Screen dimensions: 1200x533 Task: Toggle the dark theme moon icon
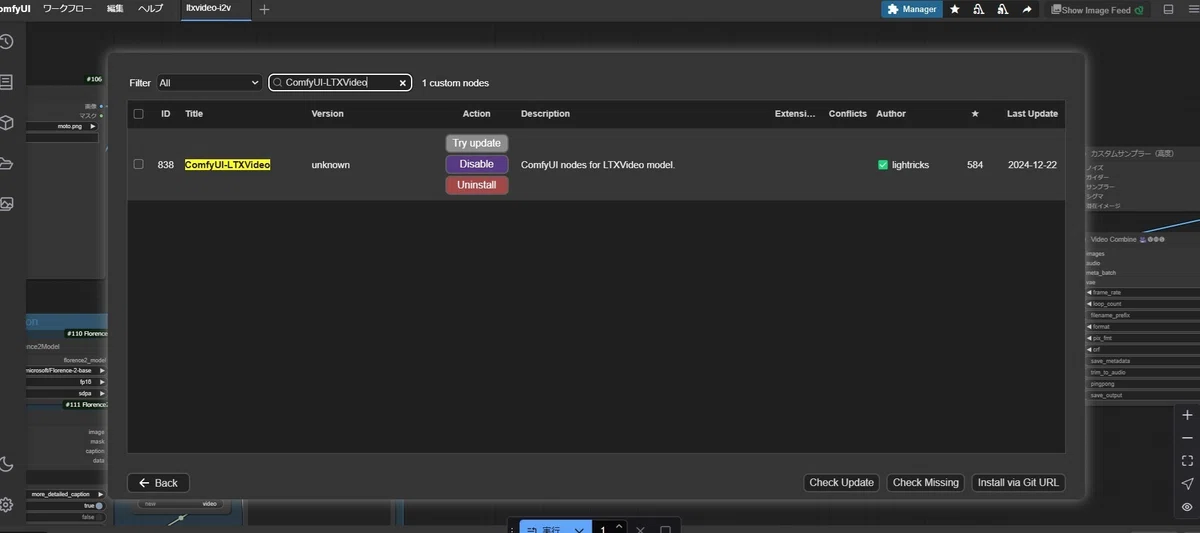tap(7, 463)
